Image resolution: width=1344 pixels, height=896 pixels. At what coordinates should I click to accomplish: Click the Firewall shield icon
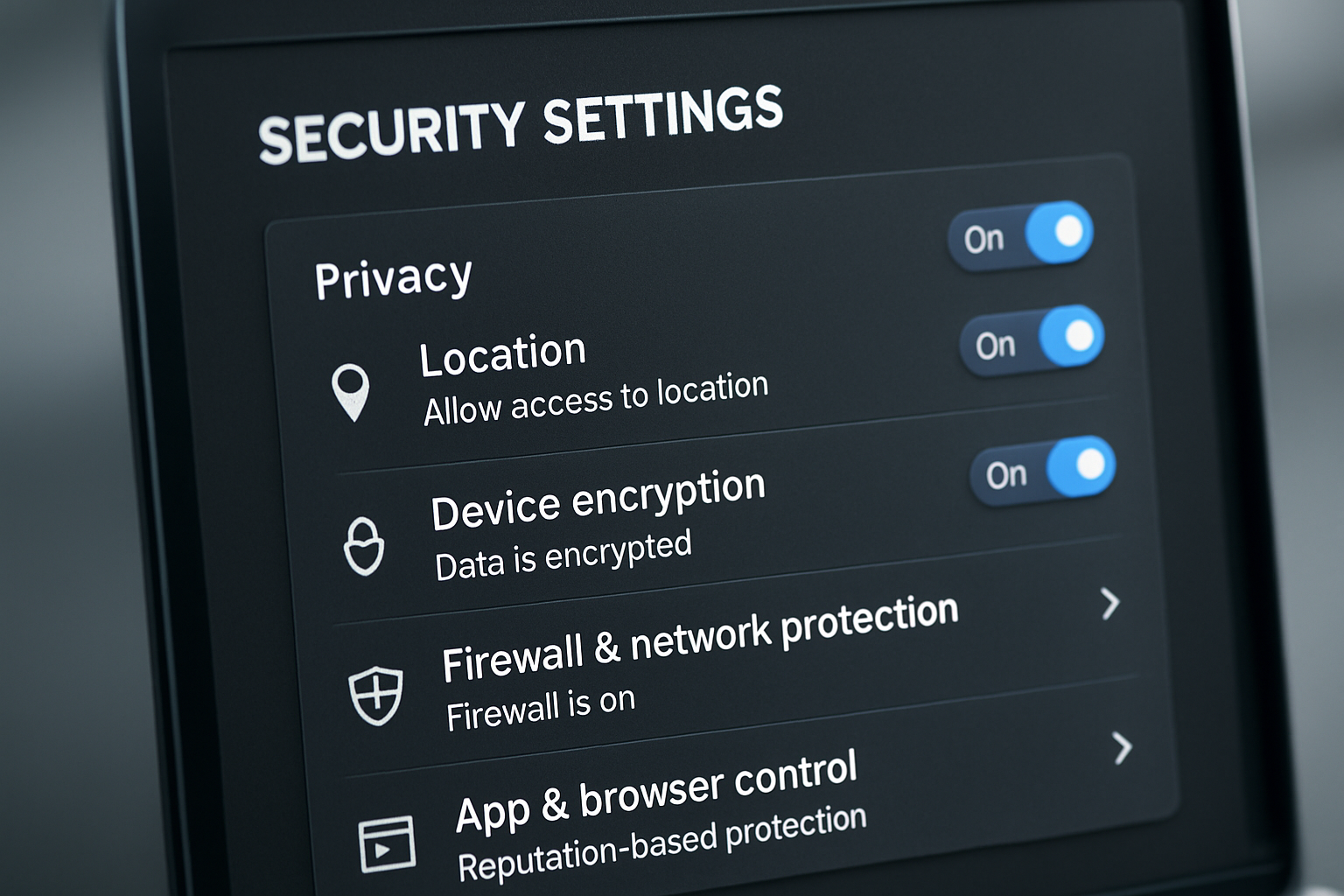[375, 695]
